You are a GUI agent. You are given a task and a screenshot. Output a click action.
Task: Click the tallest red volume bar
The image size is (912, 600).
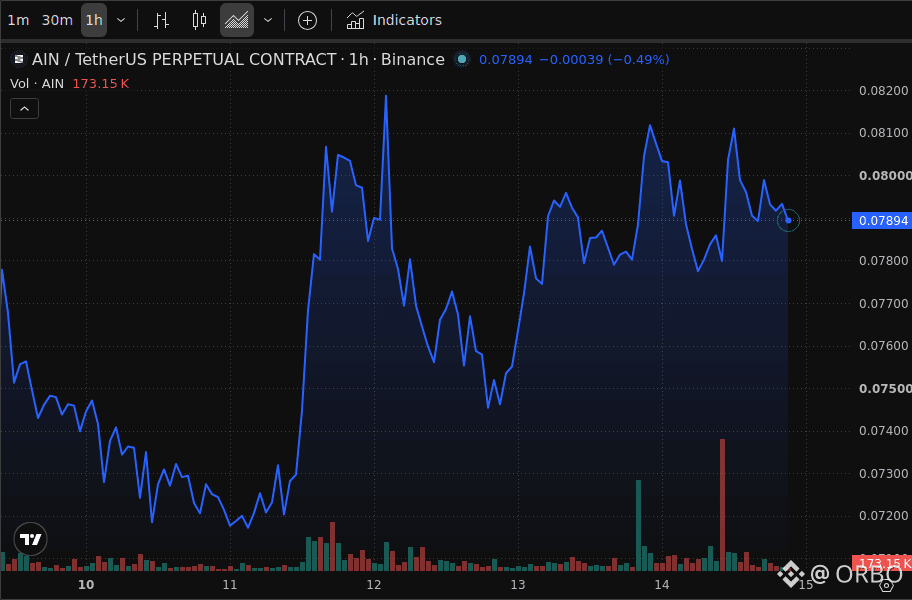[722, 505]
